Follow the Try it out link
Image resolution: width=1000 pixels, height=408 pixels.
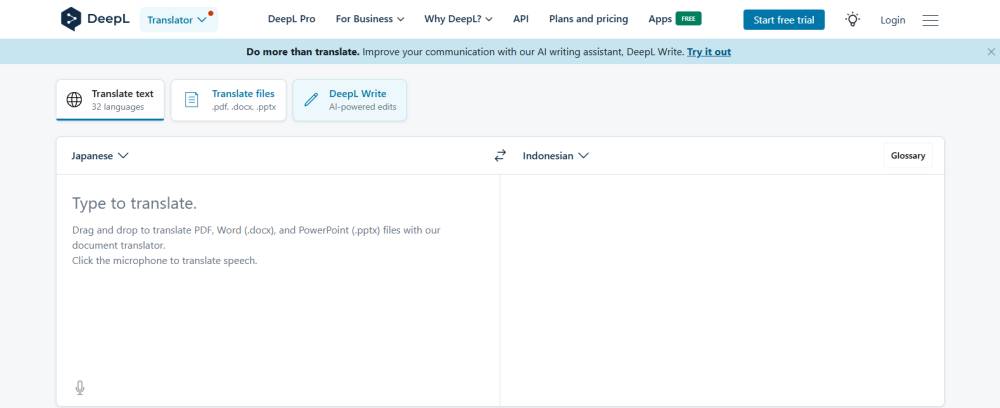[709, 52]
